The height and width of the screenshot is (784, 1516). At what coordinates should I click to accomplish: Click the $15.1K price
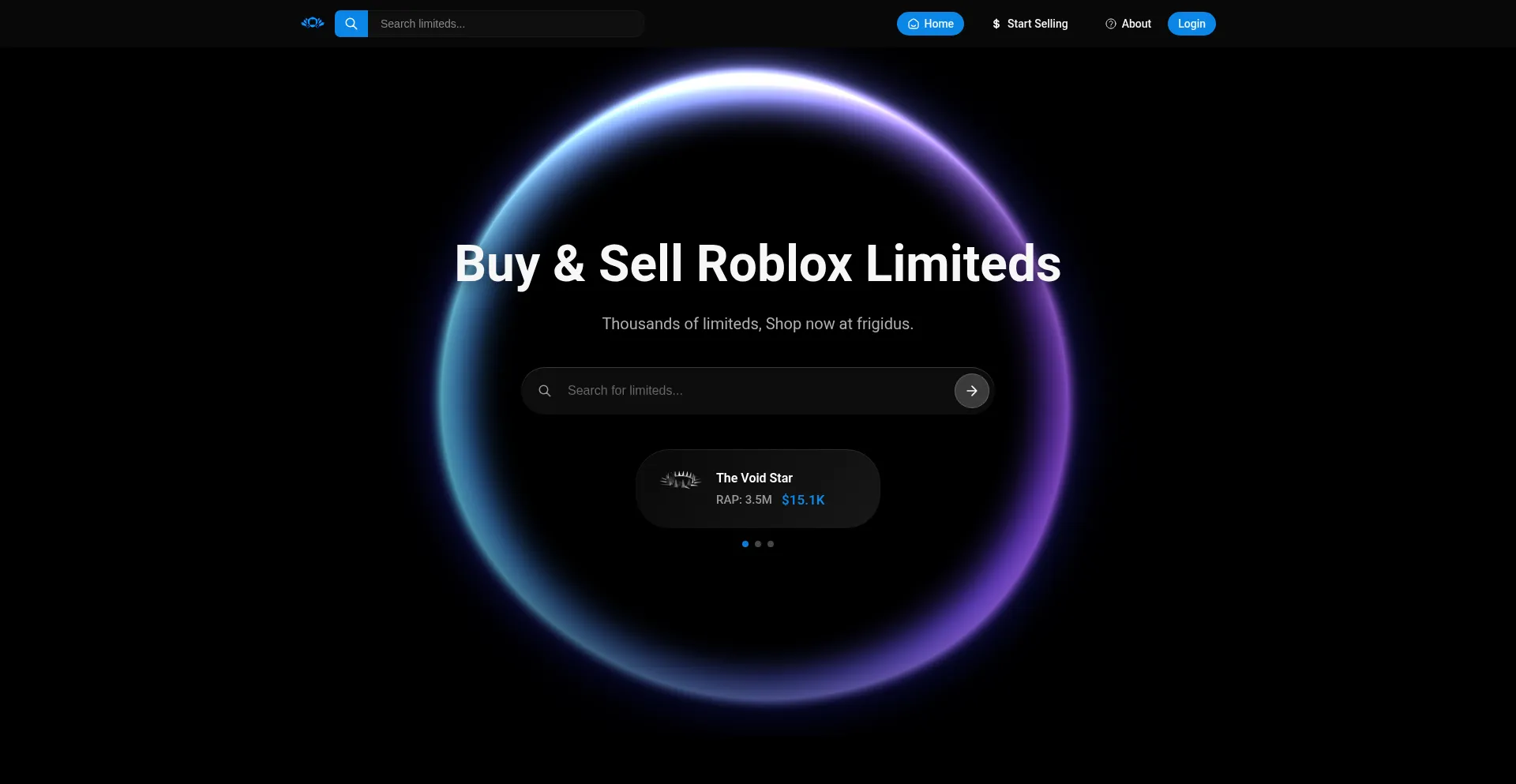803,500
